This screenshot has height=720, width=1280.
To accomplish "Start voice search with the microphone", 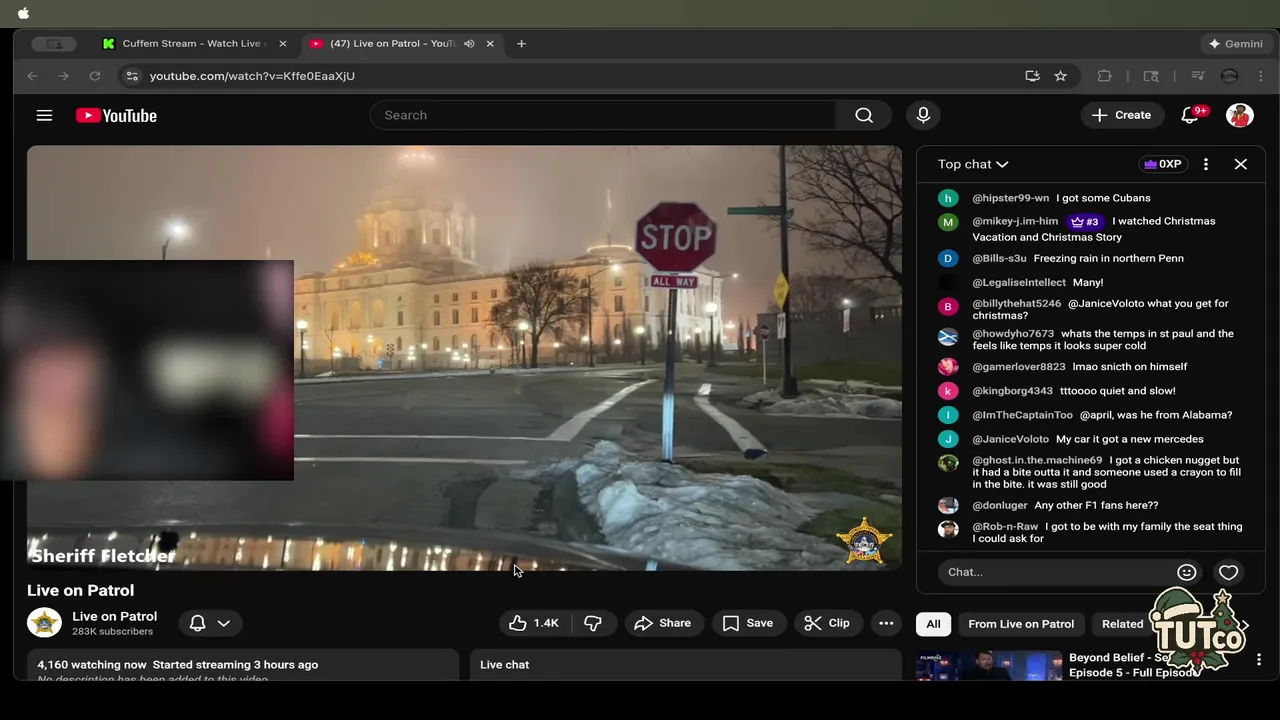I will pos(923,115).
